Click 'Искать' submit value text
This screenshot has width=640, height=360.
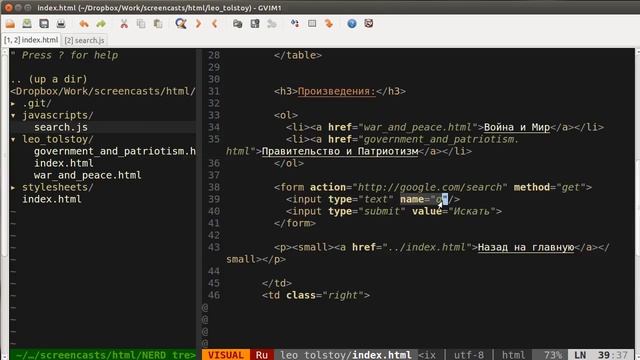tap(471, 211)
